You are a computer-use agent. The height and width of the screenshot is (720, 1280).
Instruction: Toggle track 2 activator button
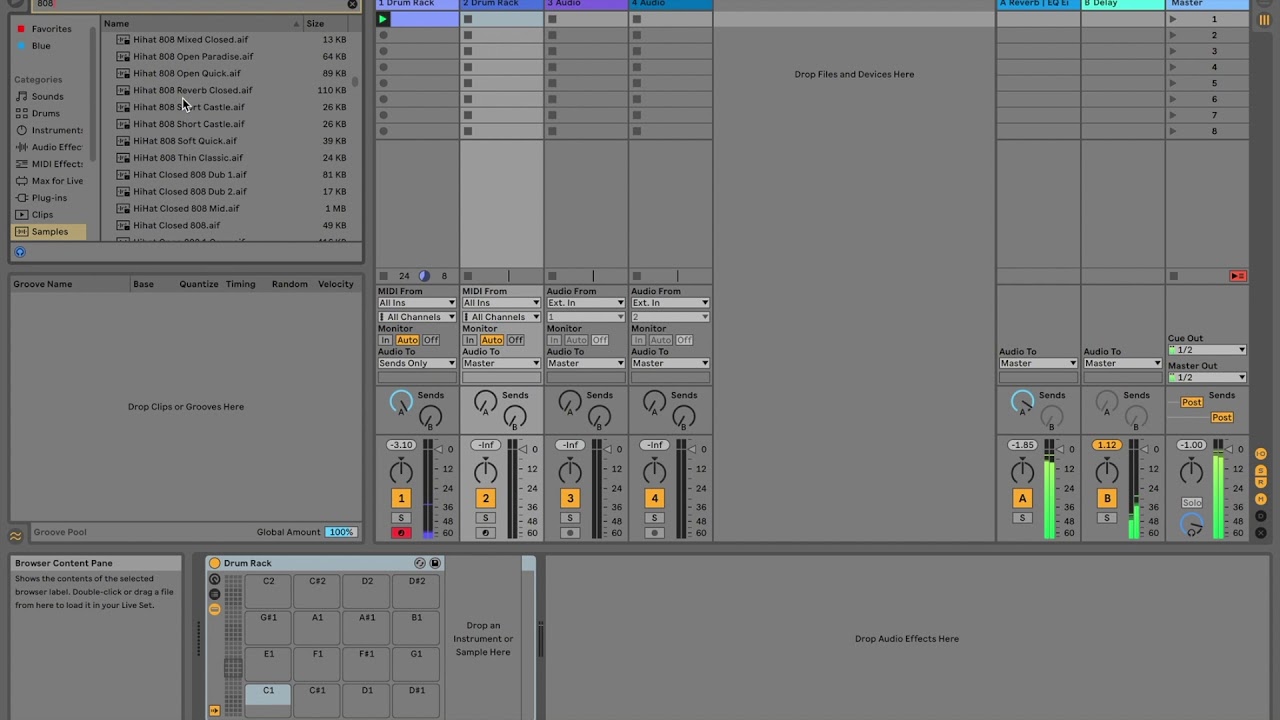point(485,498)
